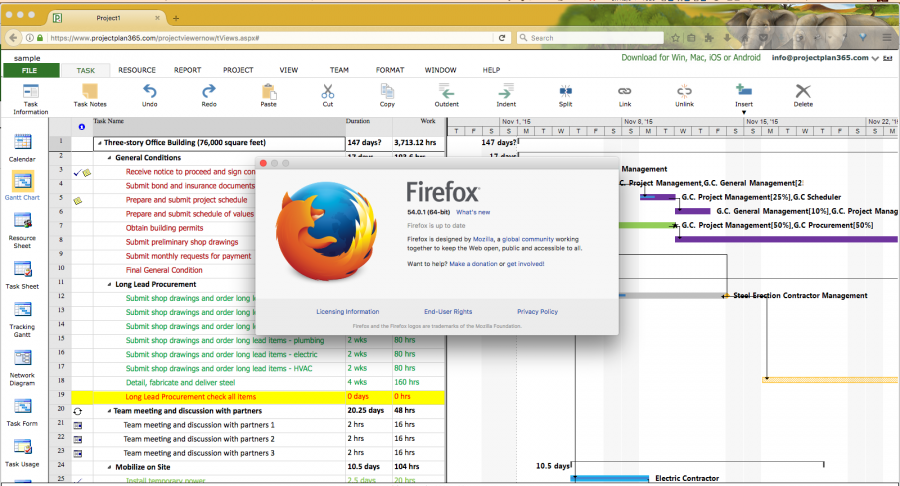
Task: Open Mozilla link in About dialog
Action: coord(483,239)
